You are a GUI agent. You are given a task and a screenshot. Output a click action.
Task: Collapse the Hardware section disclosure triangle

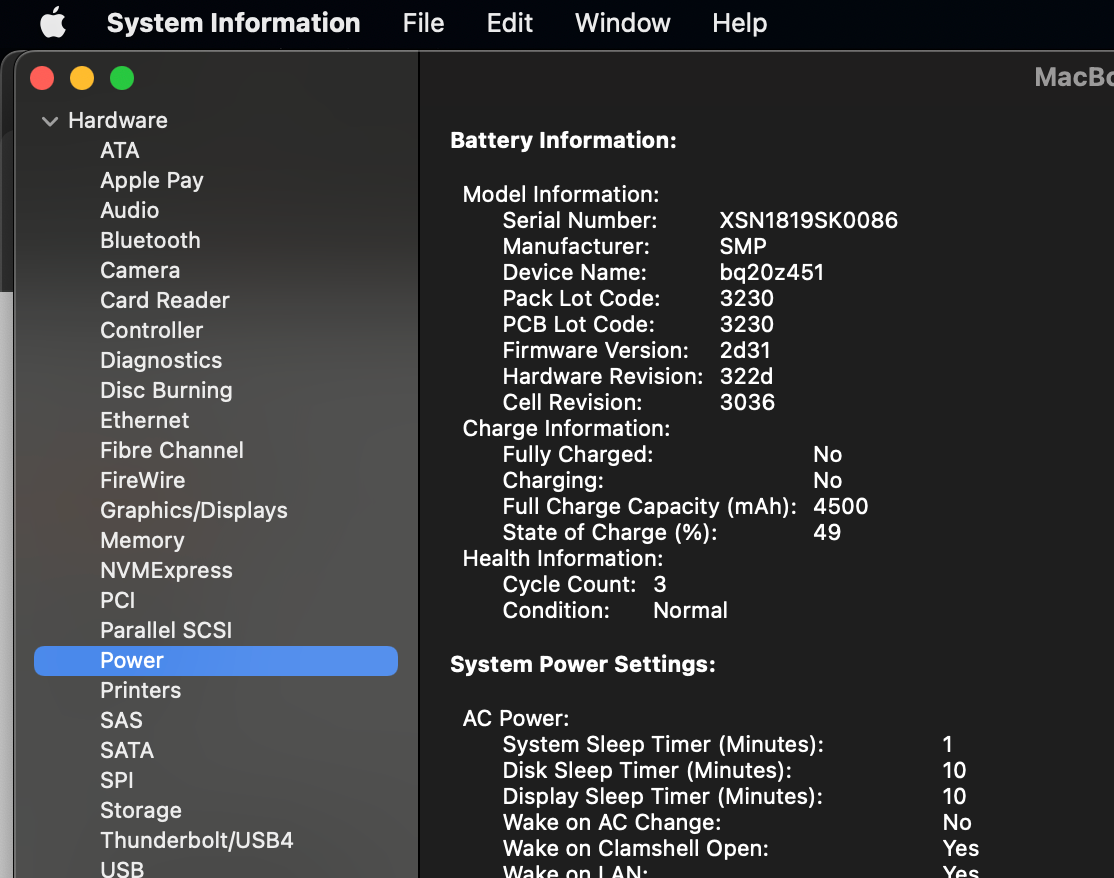click(49, 120)
